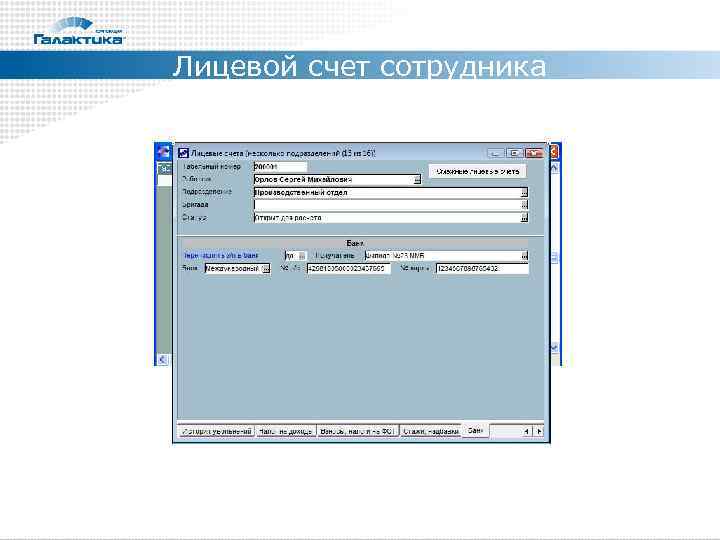Minimize the Лицевые счета window
Image resolution: width=720 pixels, height=540 pixels.
click(495, 152)
